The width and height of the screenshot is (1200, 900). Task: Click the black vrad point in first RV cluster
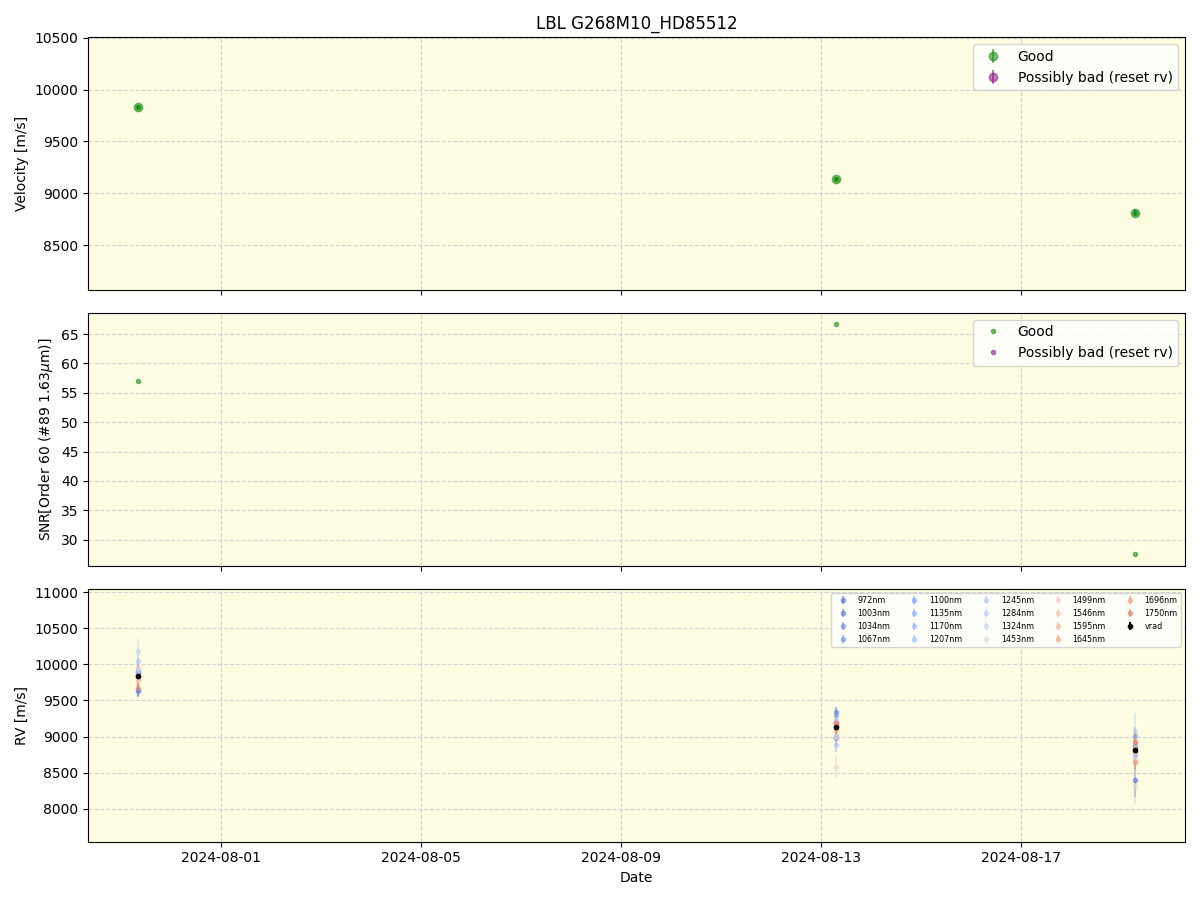click(138, 676)
